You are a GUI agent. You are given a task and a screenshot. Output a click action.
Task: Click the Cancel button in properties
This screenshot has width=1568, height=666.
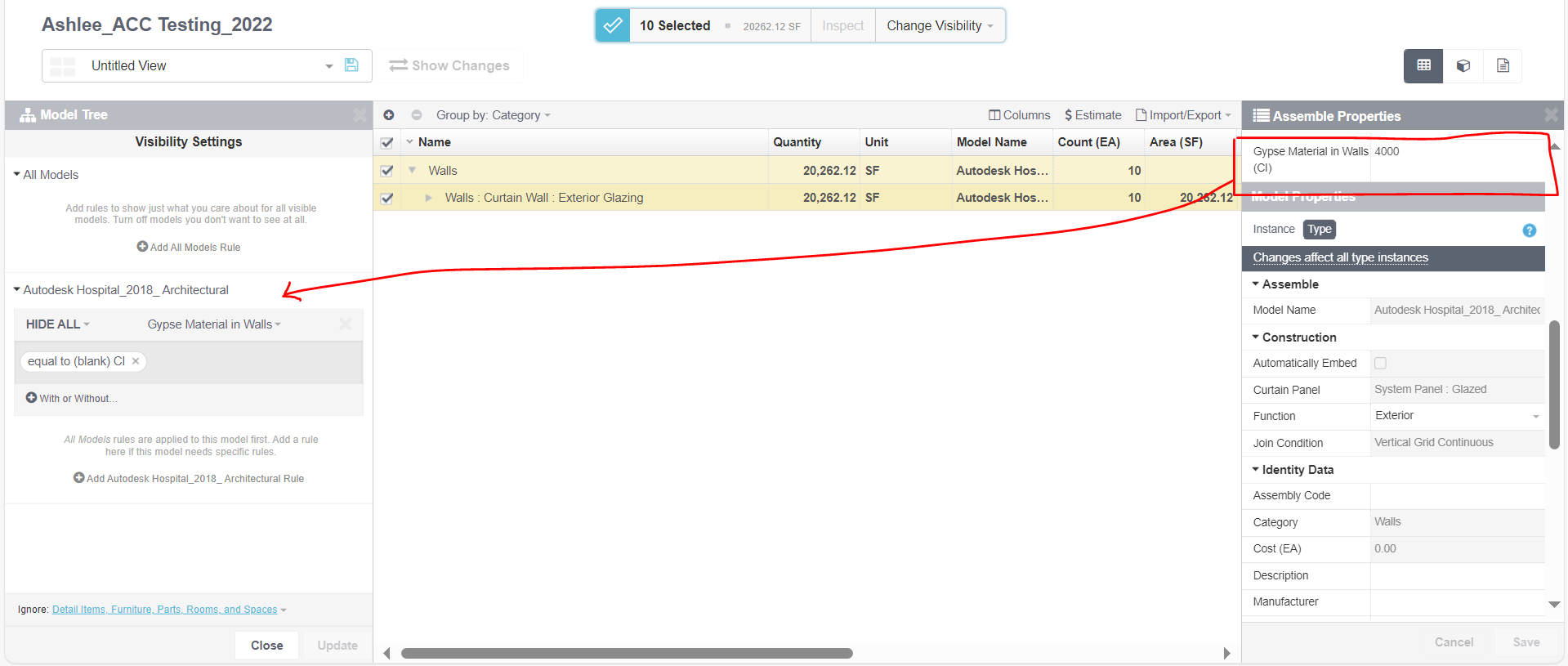coord(1454,642)
